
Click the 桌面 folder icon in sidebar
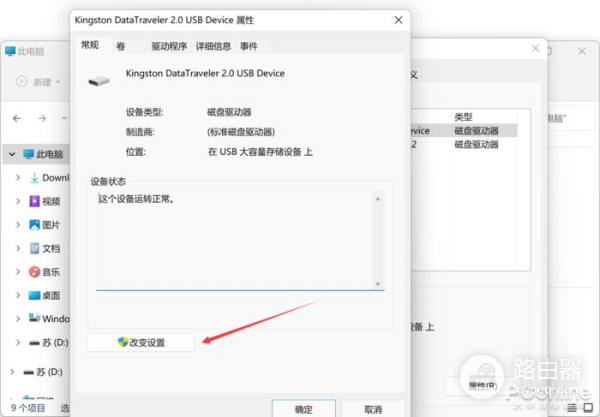pos(34,295)
